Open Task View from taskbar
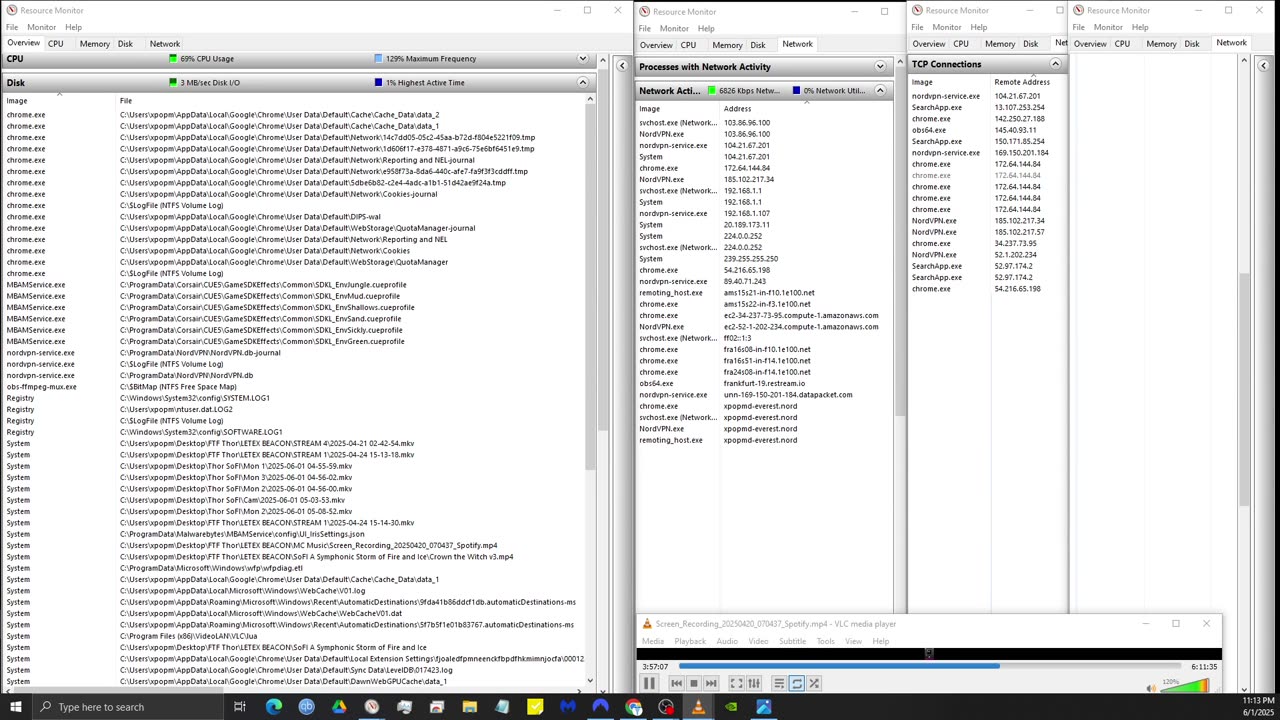The height and width of the screenshot is (720, 1280). (x=240, y=707)
